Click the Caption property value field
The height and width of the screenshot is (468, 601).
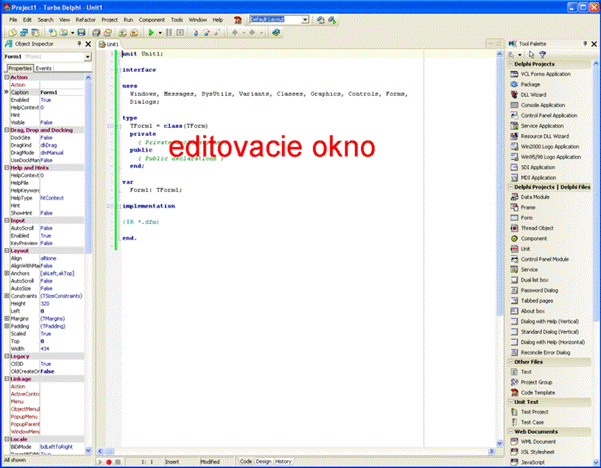62,92
